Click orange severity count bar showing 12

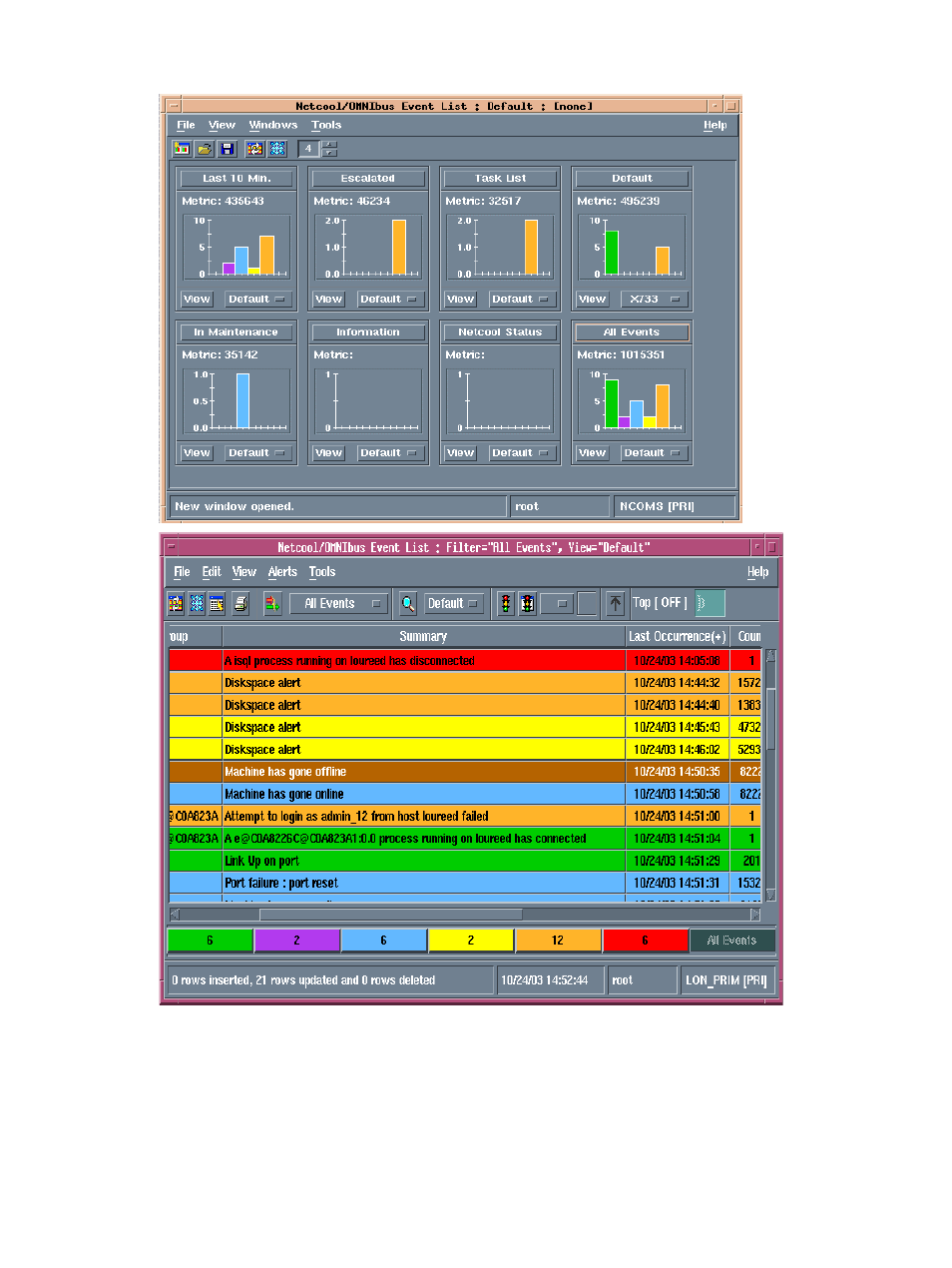coord(558,941)
